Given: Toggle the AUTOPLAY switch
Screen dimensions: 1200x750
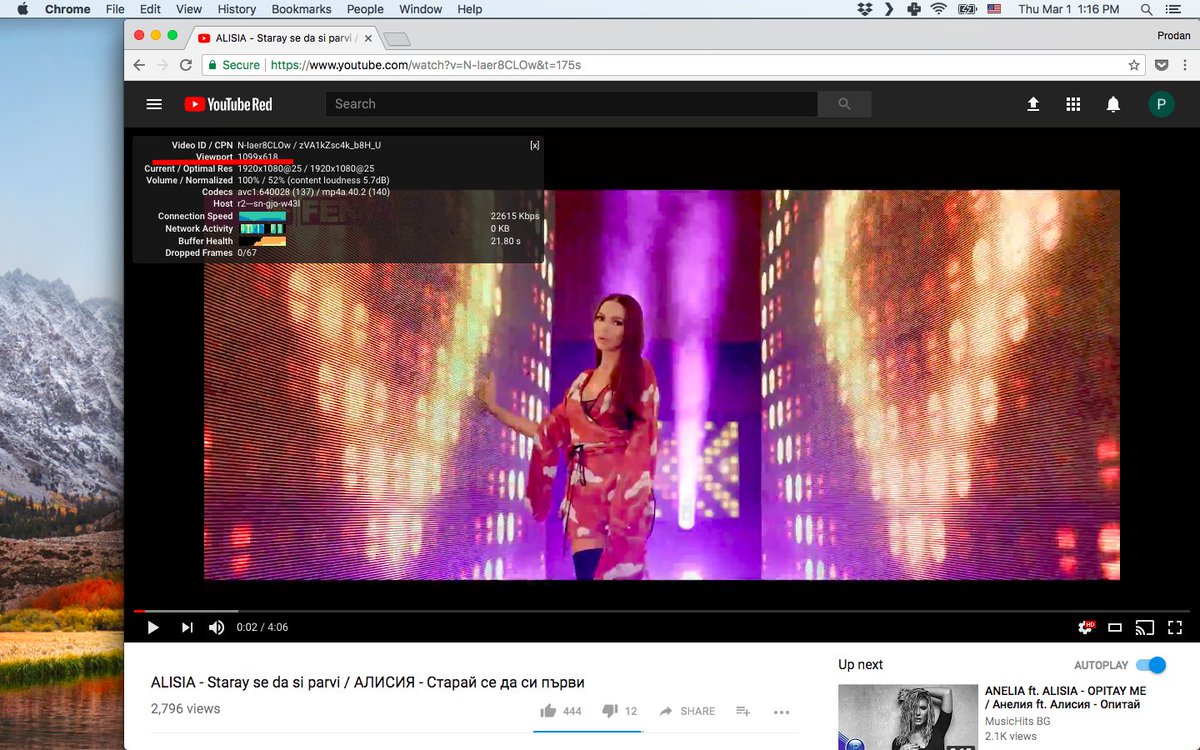Looking at the screenshot, I should [x=1151, y=665].
